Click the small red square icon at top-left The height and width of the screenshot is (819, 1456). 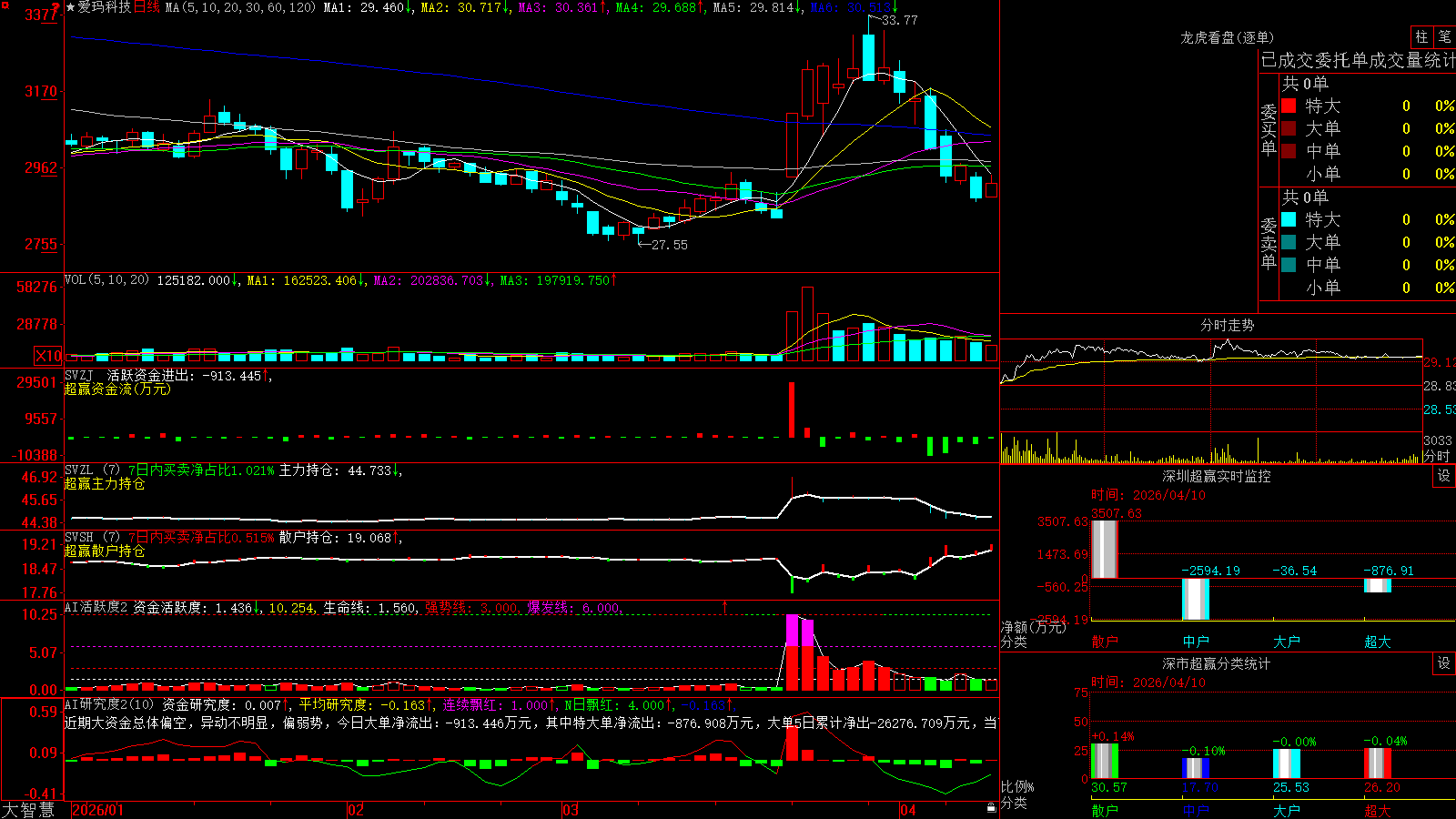tap(4, 4)
